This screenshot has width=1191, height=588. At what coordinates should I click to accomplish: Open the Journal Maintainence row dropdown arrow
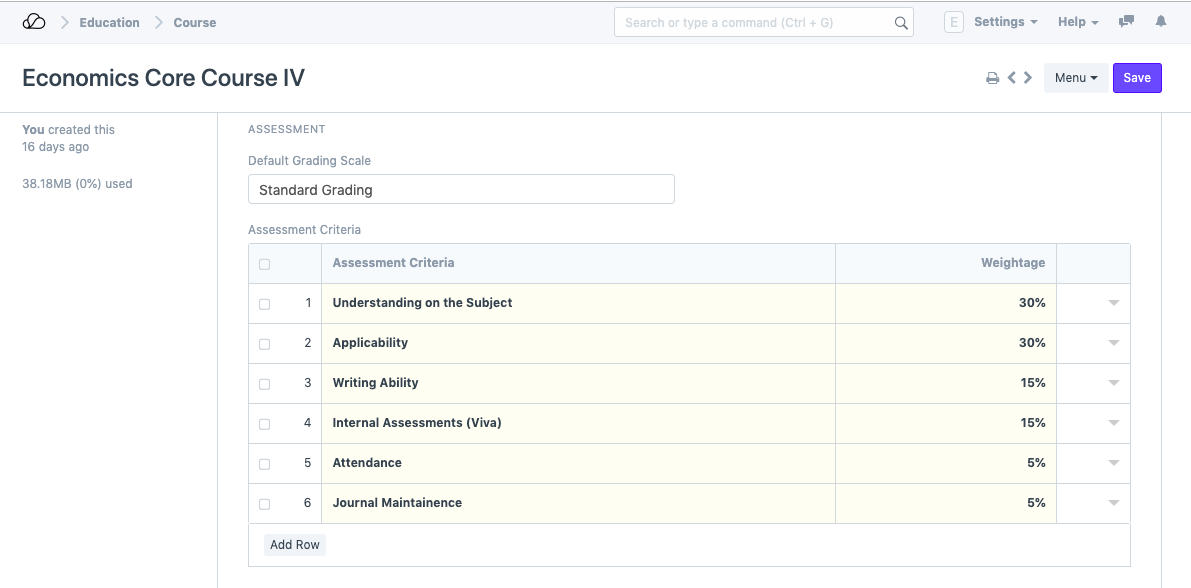pos(1113,503)
